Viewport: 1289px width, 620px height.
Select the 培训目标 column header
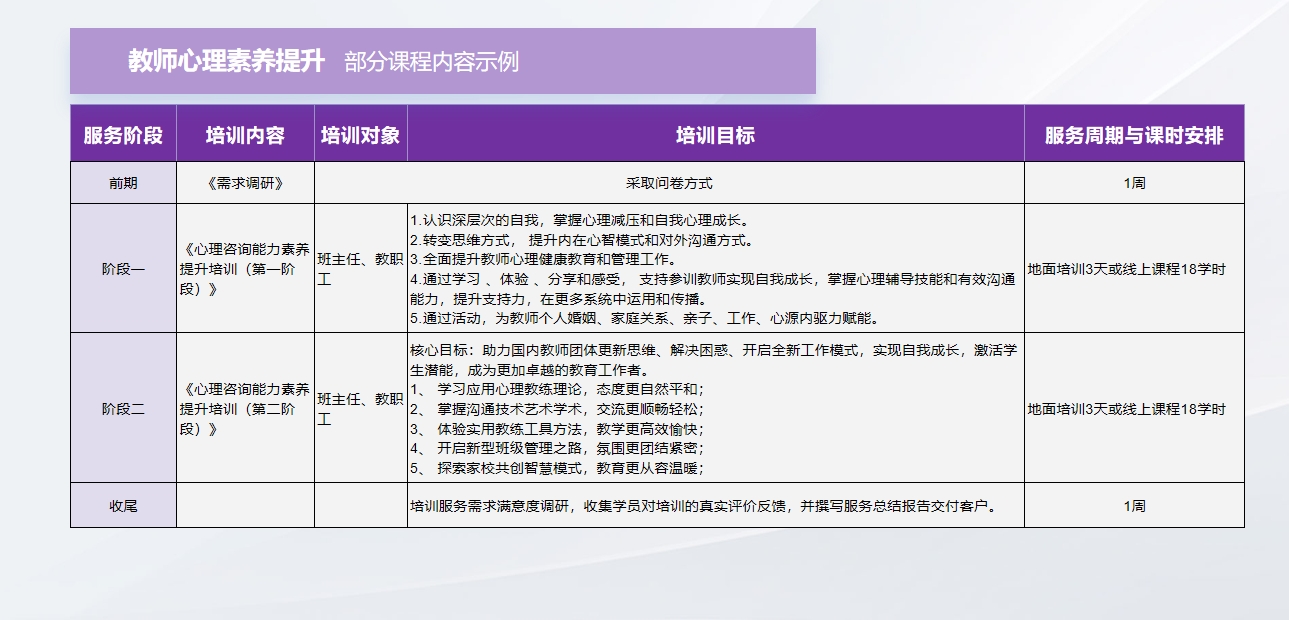(716, 133)
